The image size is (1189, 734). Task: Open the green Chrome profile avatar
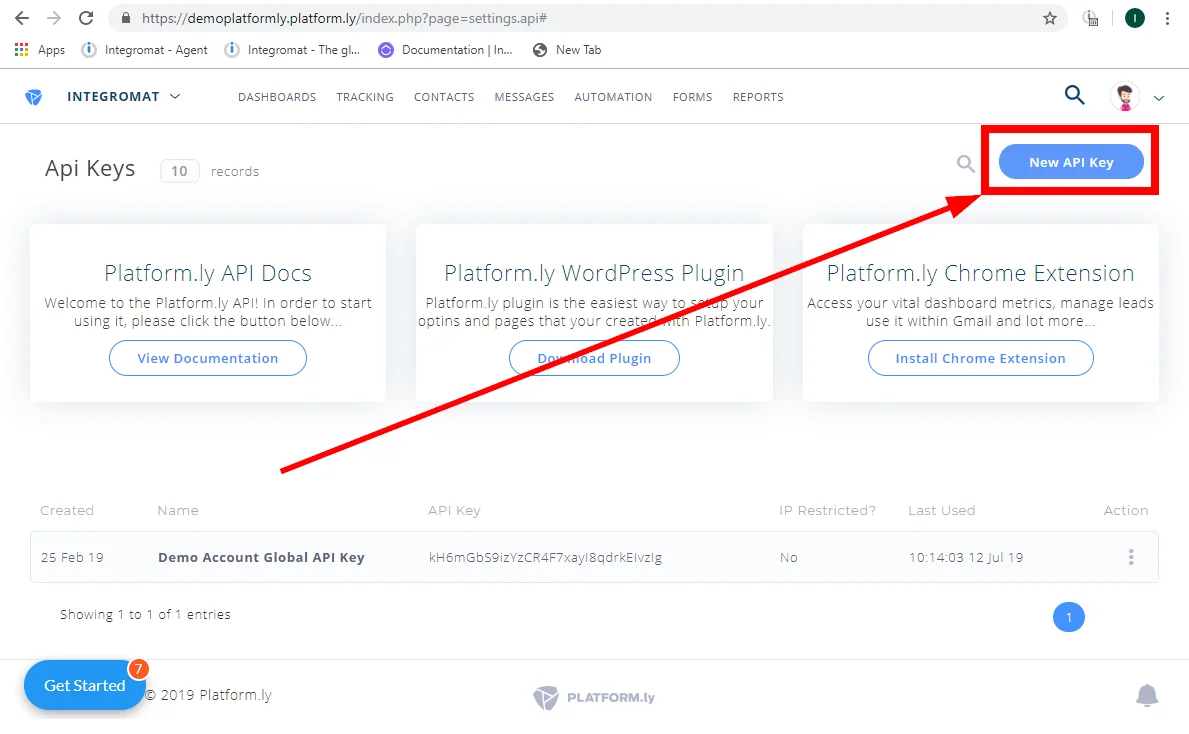1134,18
